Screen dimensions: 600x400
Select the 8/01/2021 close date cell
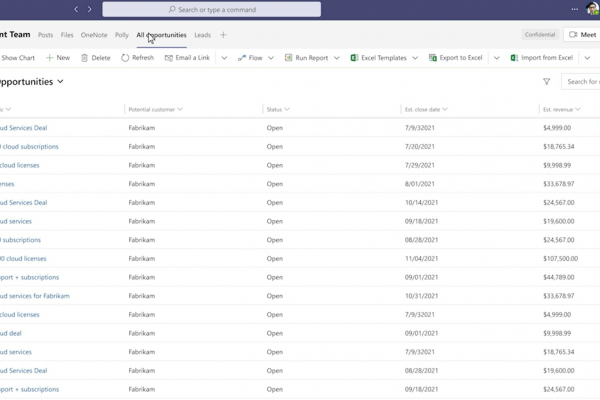(420, 184)
